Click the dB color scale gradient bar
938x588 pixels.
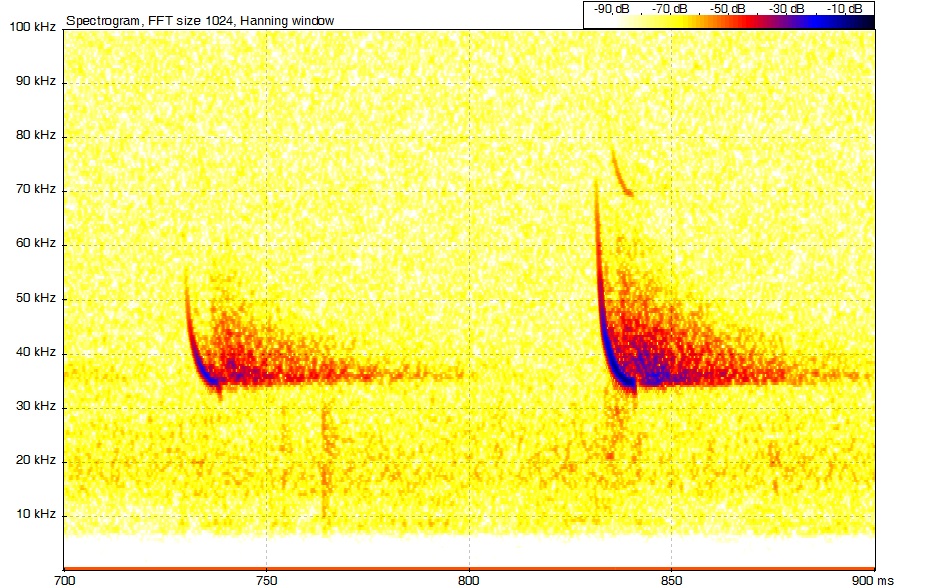tap(729, 22)
